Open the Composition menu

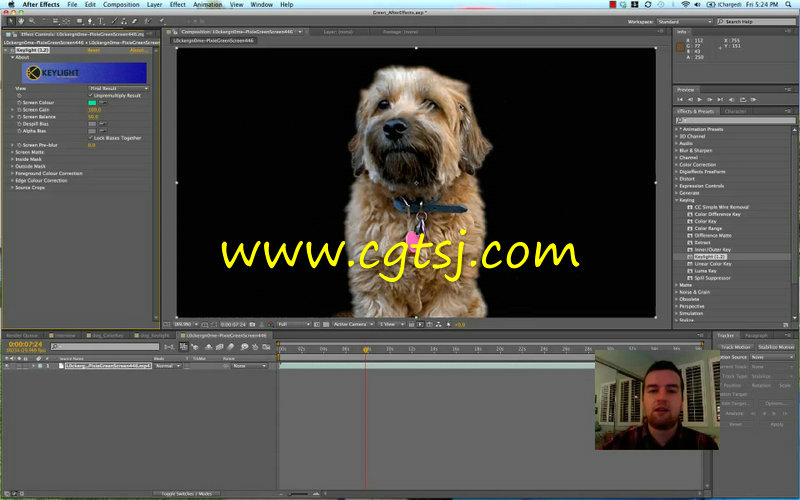pyautogui.click(x=121, y=5)
